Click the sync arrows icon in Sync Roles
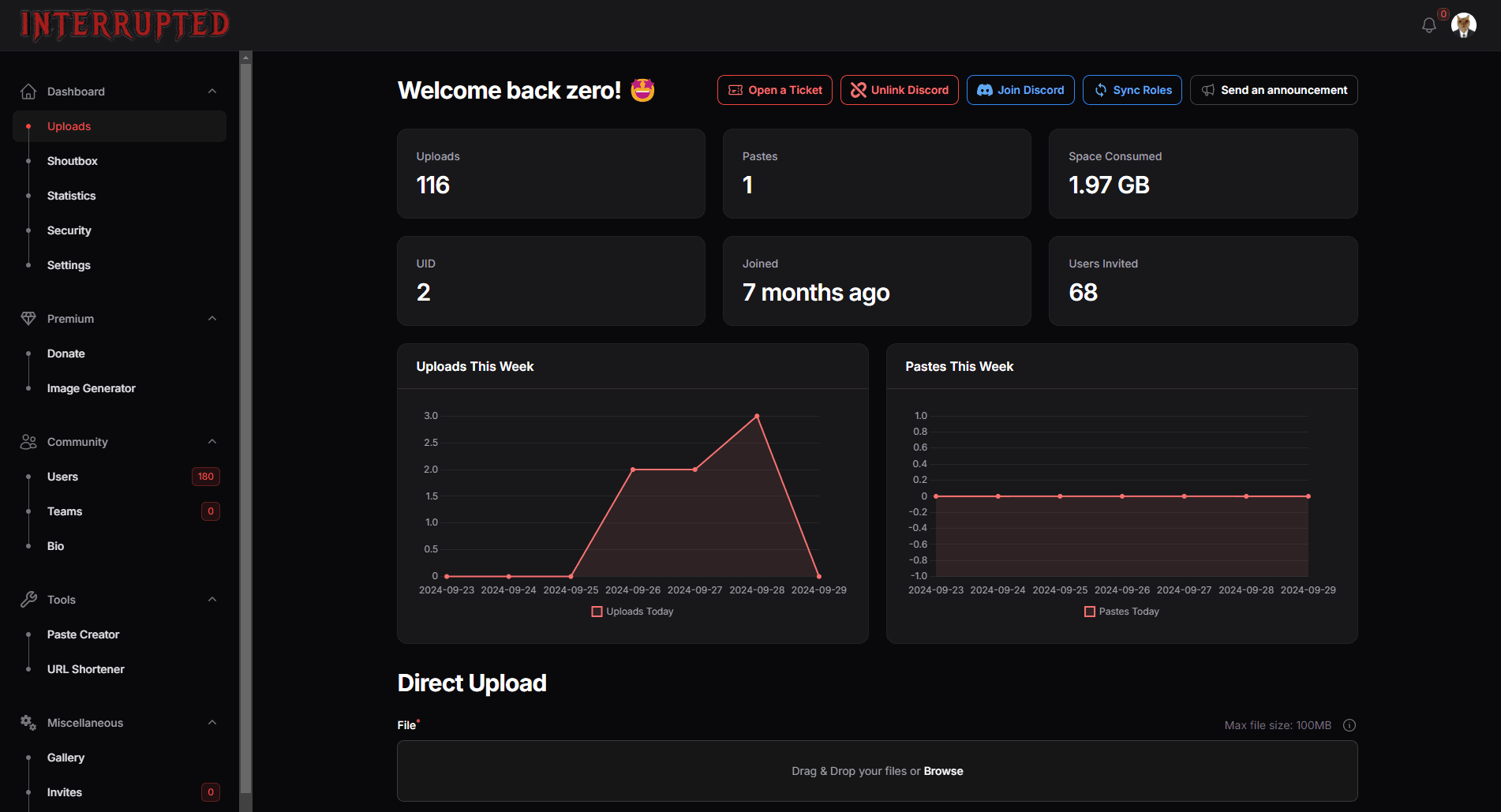Viewport: 1501px width, 812px height. (x=1101, y=90)
